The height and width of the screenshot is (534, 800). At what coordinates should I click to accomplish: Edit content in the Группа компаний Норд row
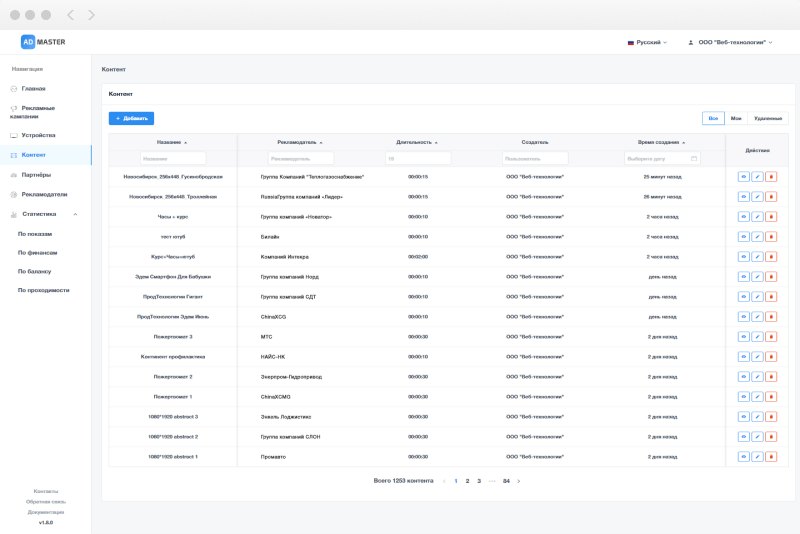[x=757, y=276]
